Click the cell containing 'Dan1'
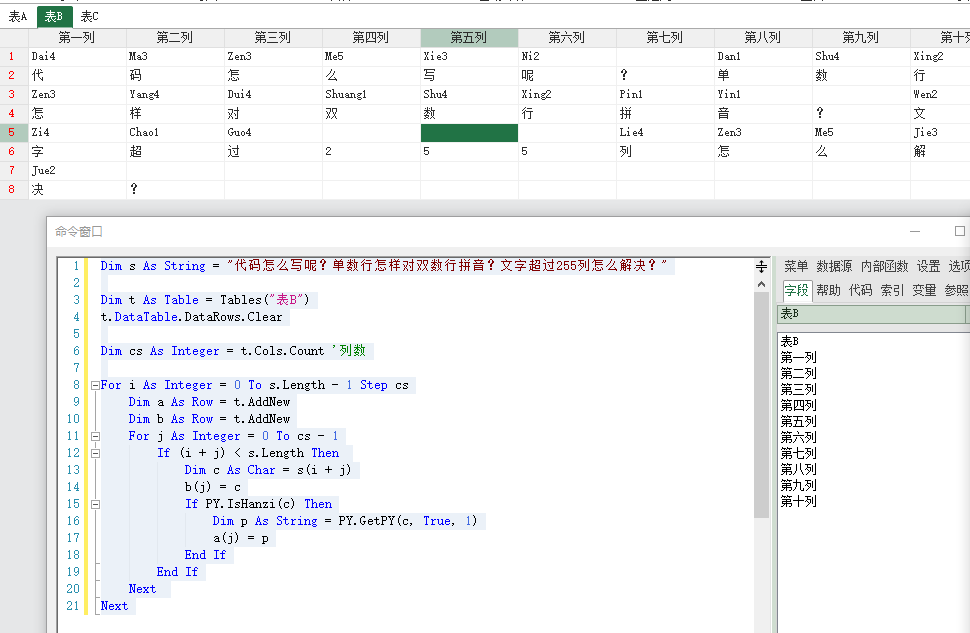This screenshot has width=970, height=633. [x=763, y=56]
